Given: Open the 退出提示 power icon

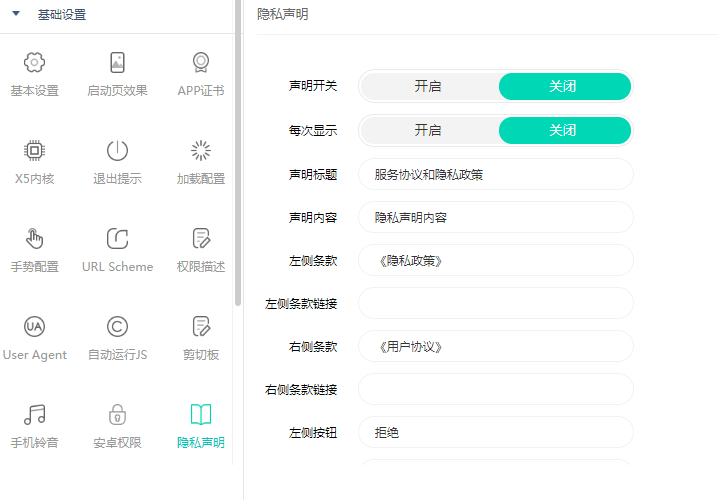Looking at the screenshot, I should point(117,150).
